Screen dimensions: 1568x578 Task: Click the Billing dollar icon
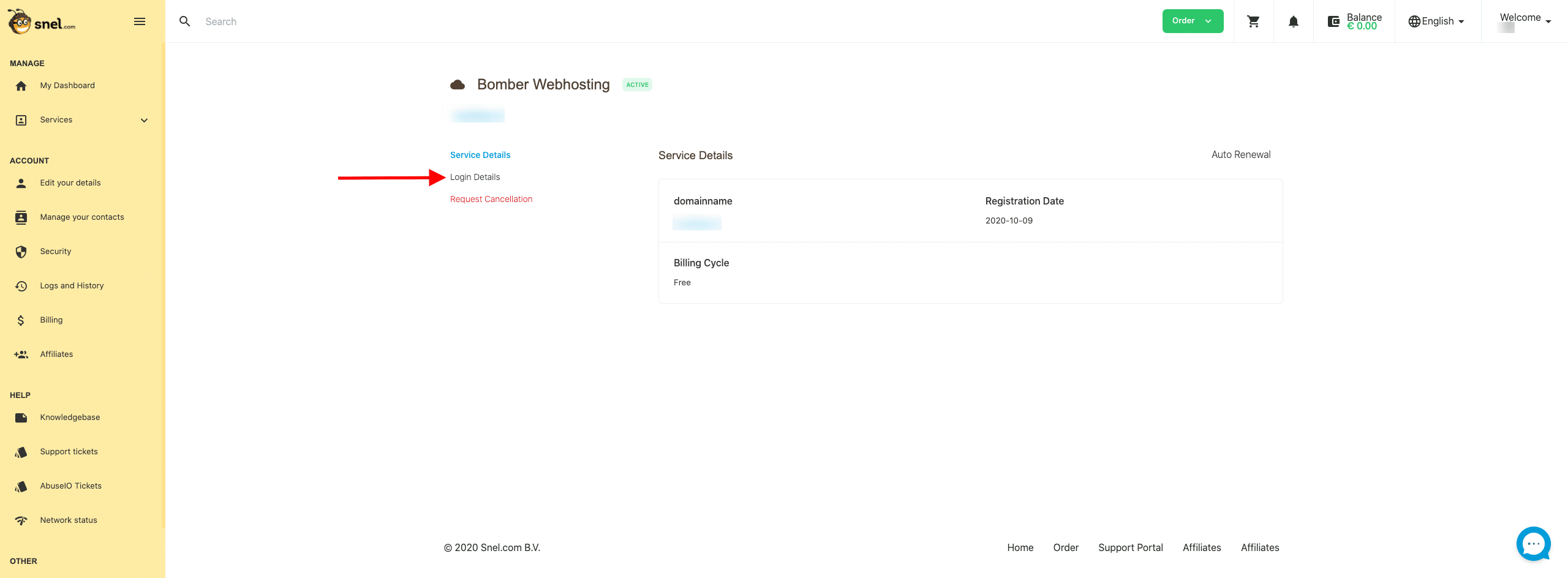click(x=21, y=320)
